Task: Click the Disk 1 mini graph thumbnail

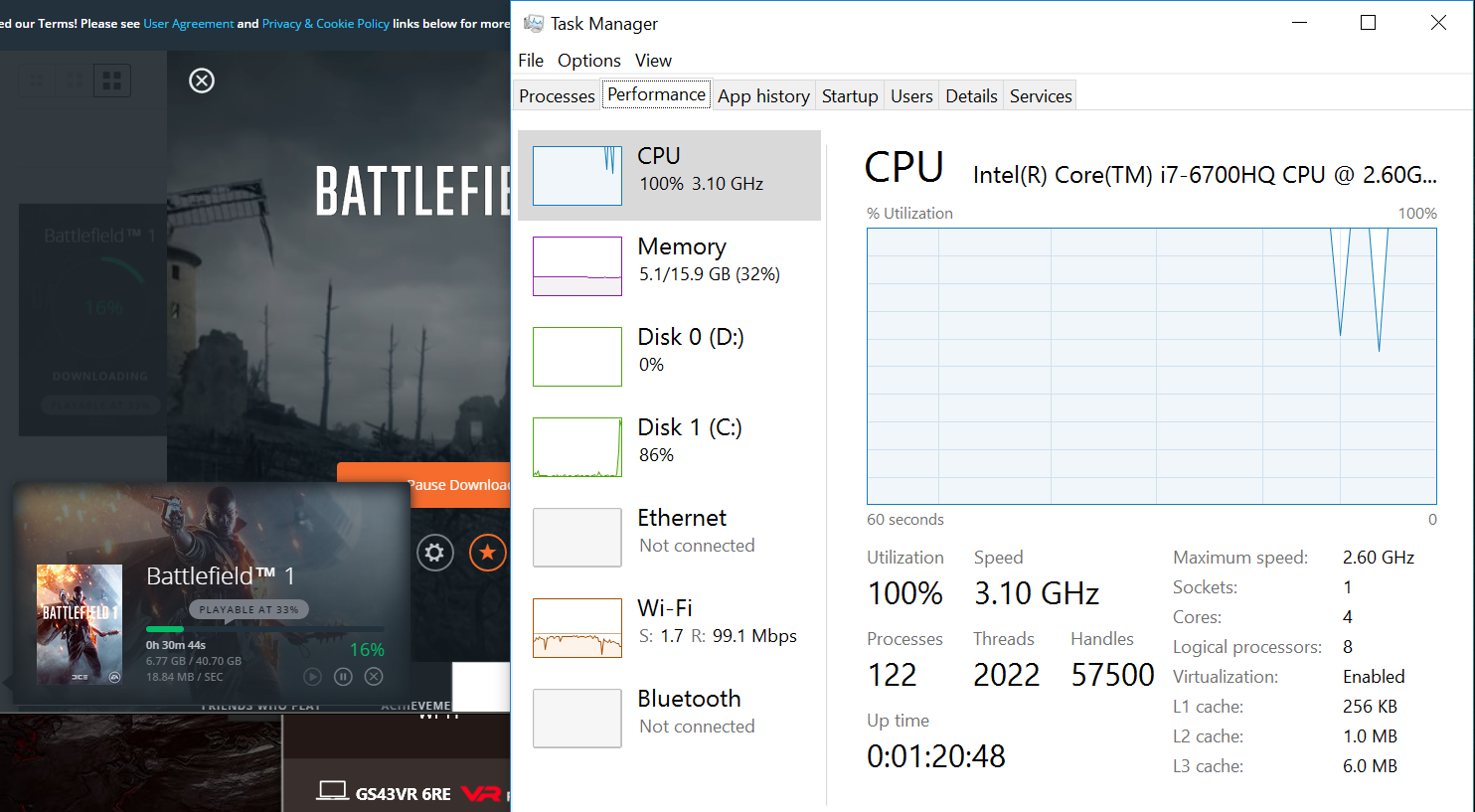Action: pyautogui.click(x=577, y=447)
